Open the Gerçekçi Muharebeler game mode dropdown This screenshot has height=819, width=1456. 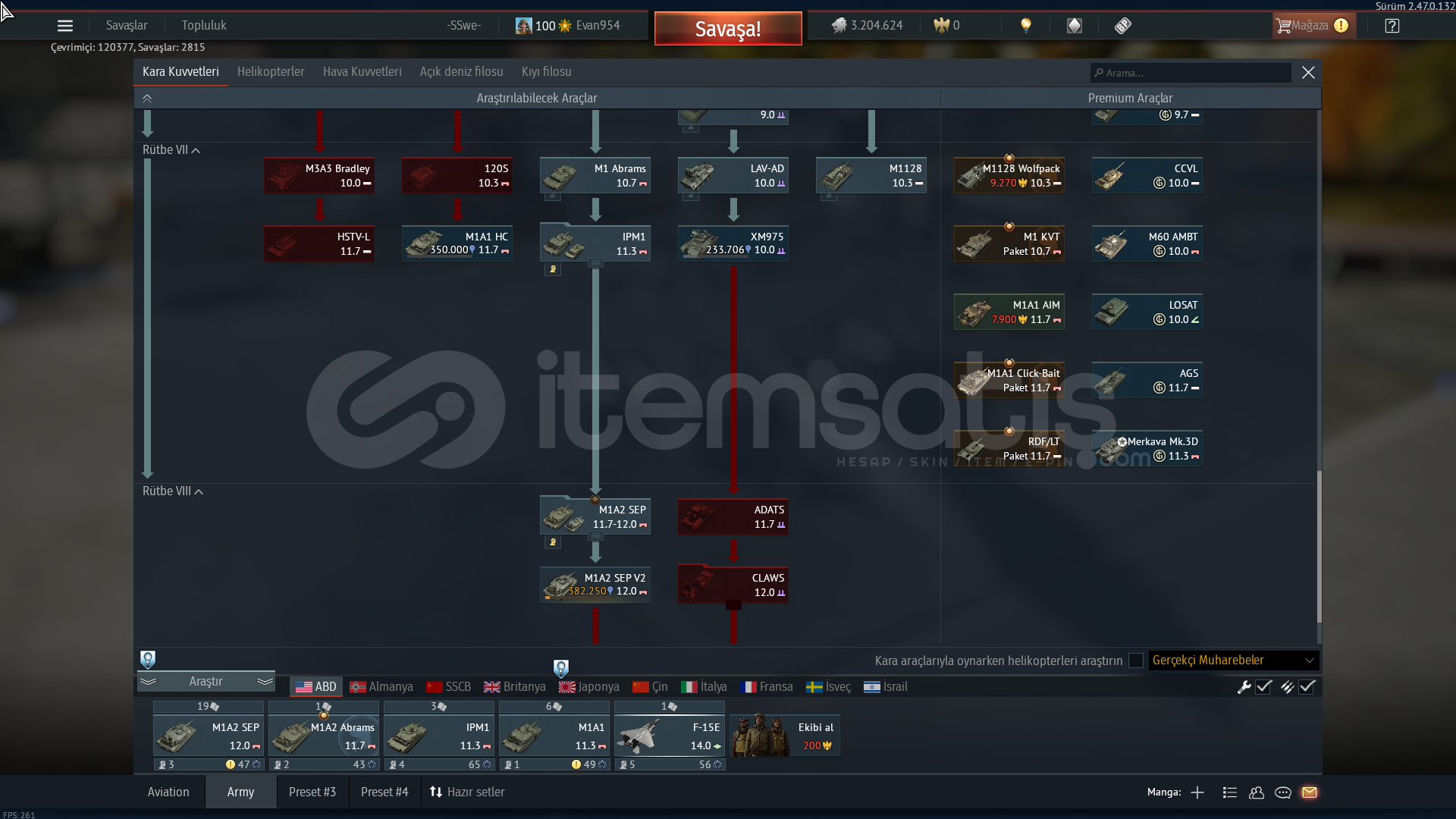pyautogui.click(x=1233, y=661)
